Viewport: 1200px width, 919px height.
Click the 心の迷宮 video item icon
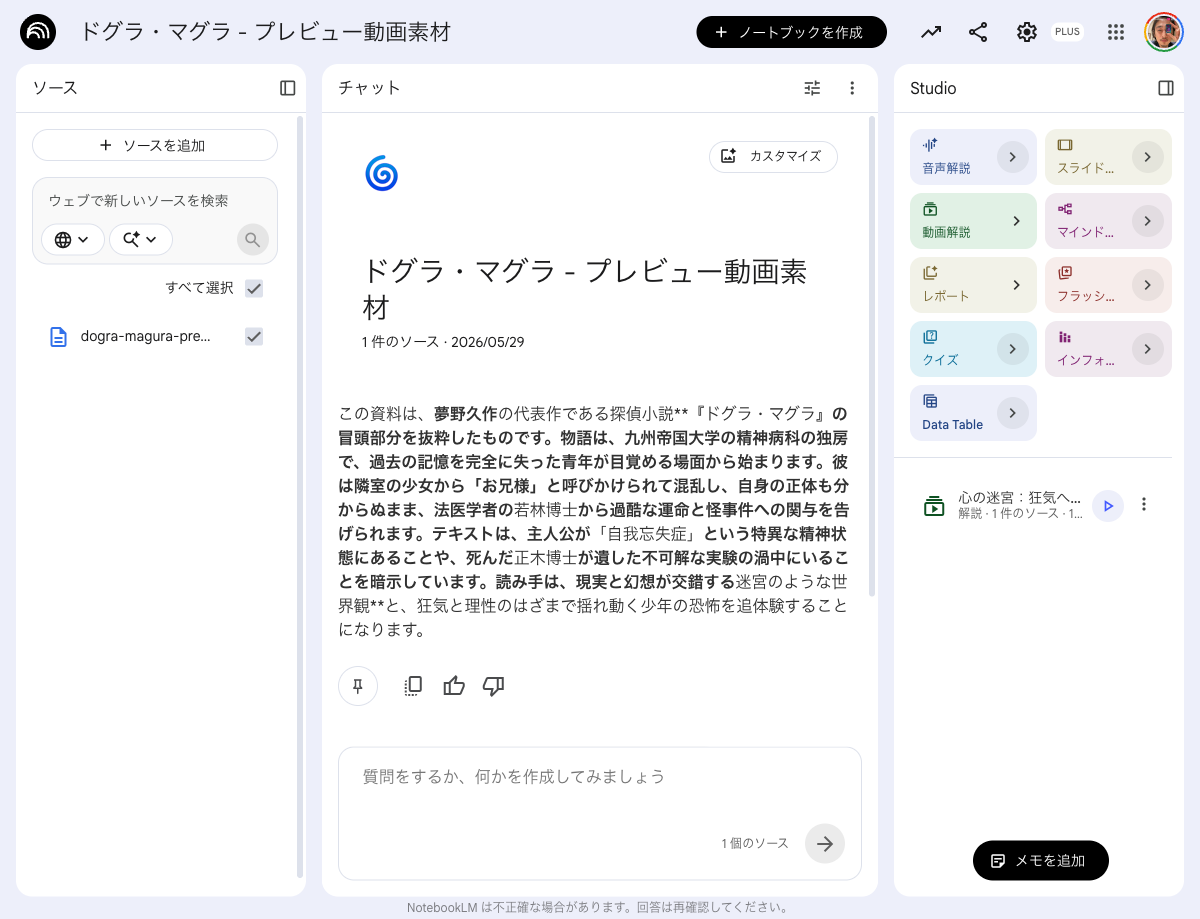click(934, 506)
